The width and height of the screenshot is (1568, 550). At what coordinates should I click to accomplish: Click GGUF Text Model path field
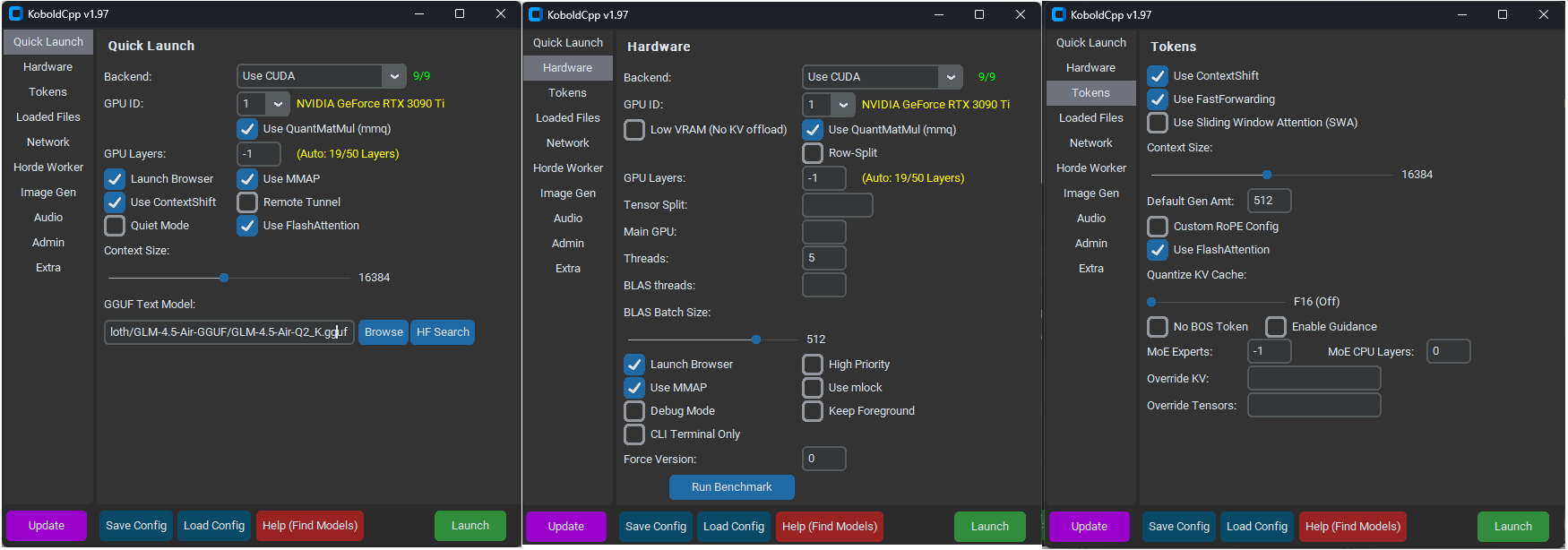click(229, 332)
